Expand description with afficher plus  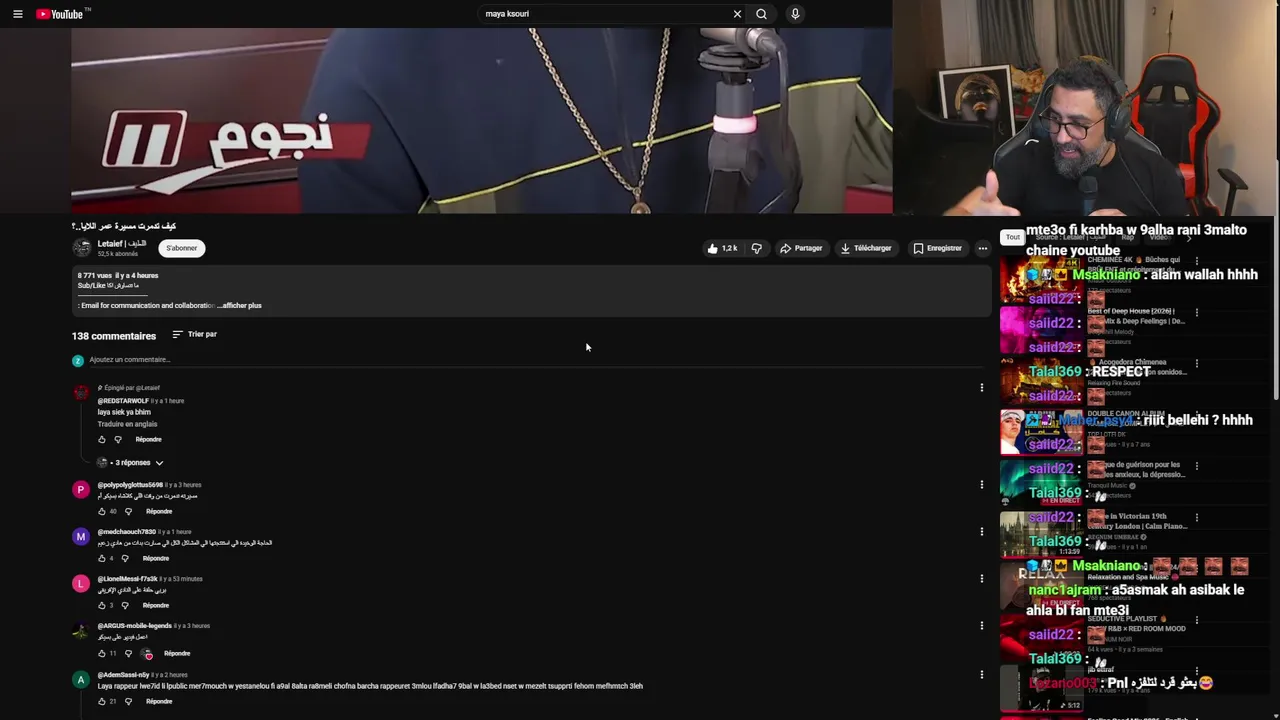[x=240, y=305]
